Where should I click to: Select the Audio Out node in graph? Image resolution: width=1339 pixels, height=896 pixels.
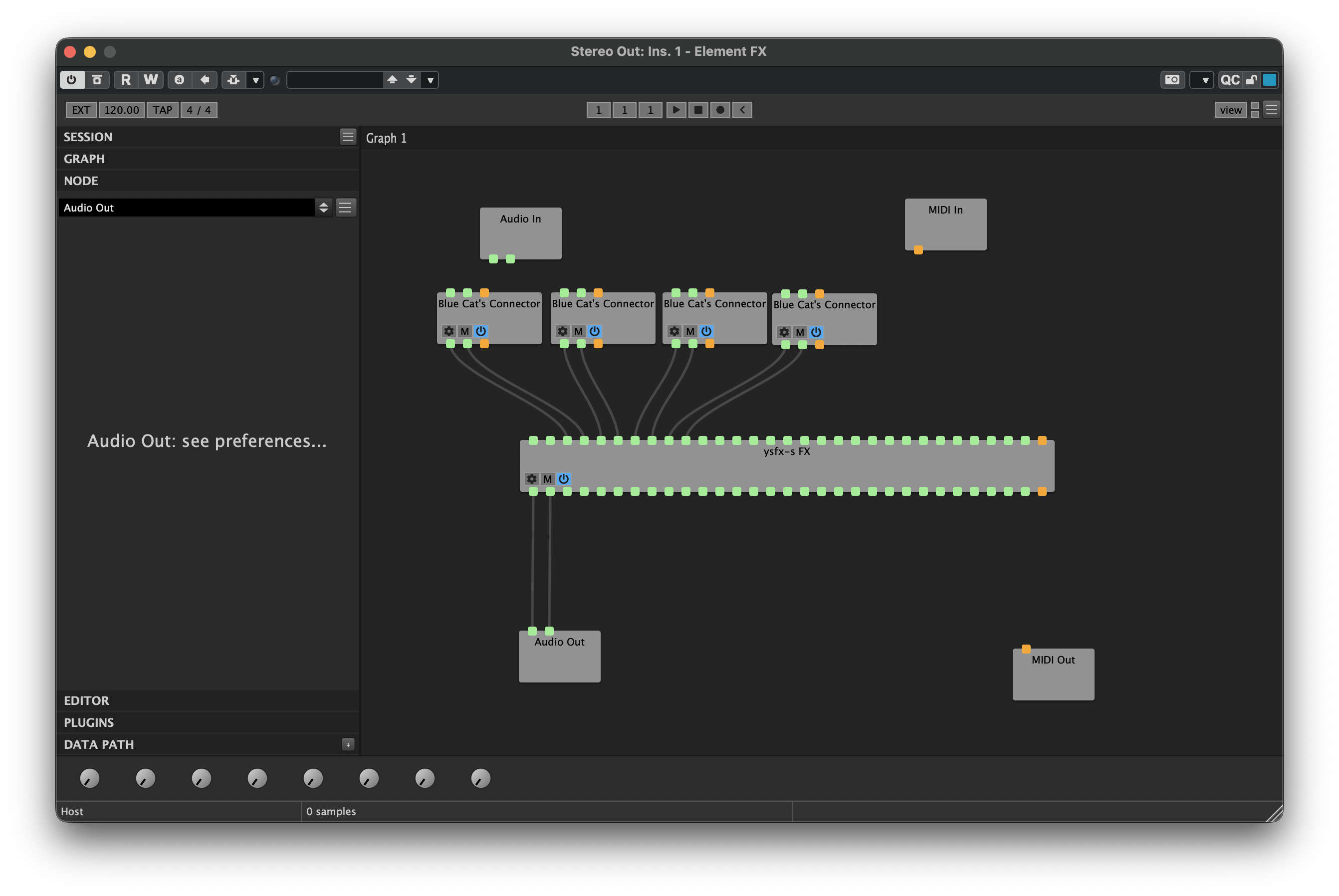point(559,656)
